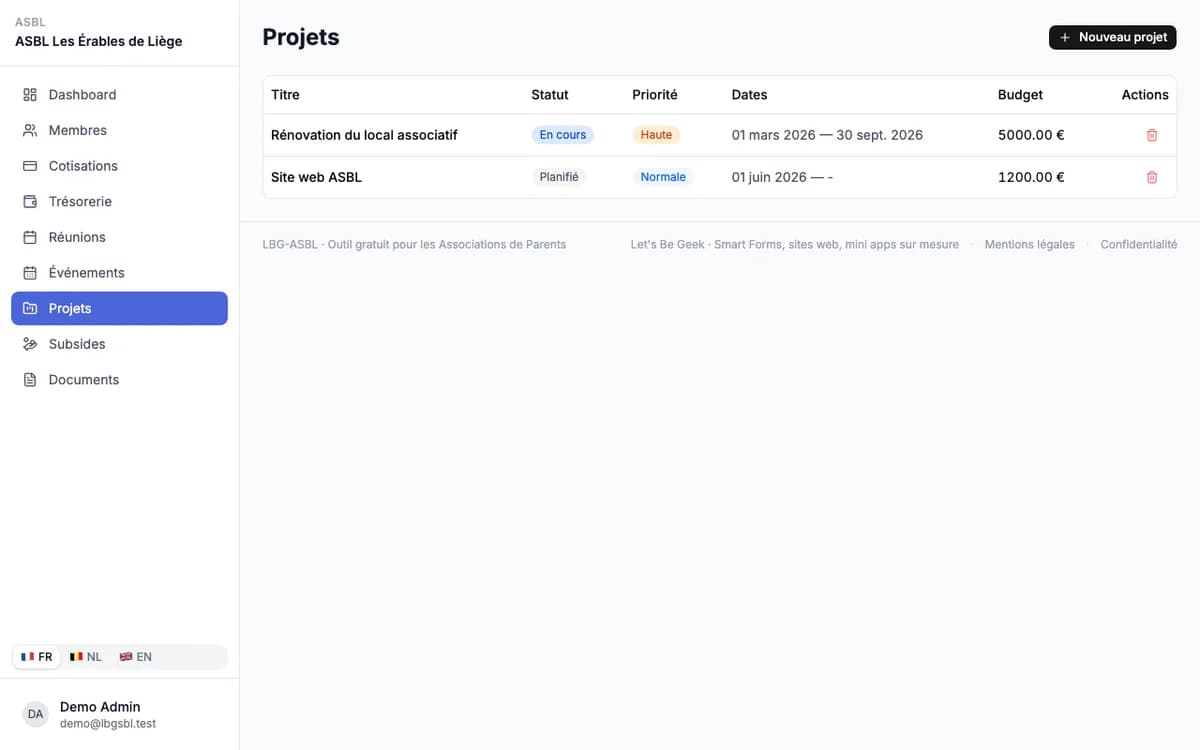
Task: Click the Réunions calendar icon
Action: coord(30,237)
